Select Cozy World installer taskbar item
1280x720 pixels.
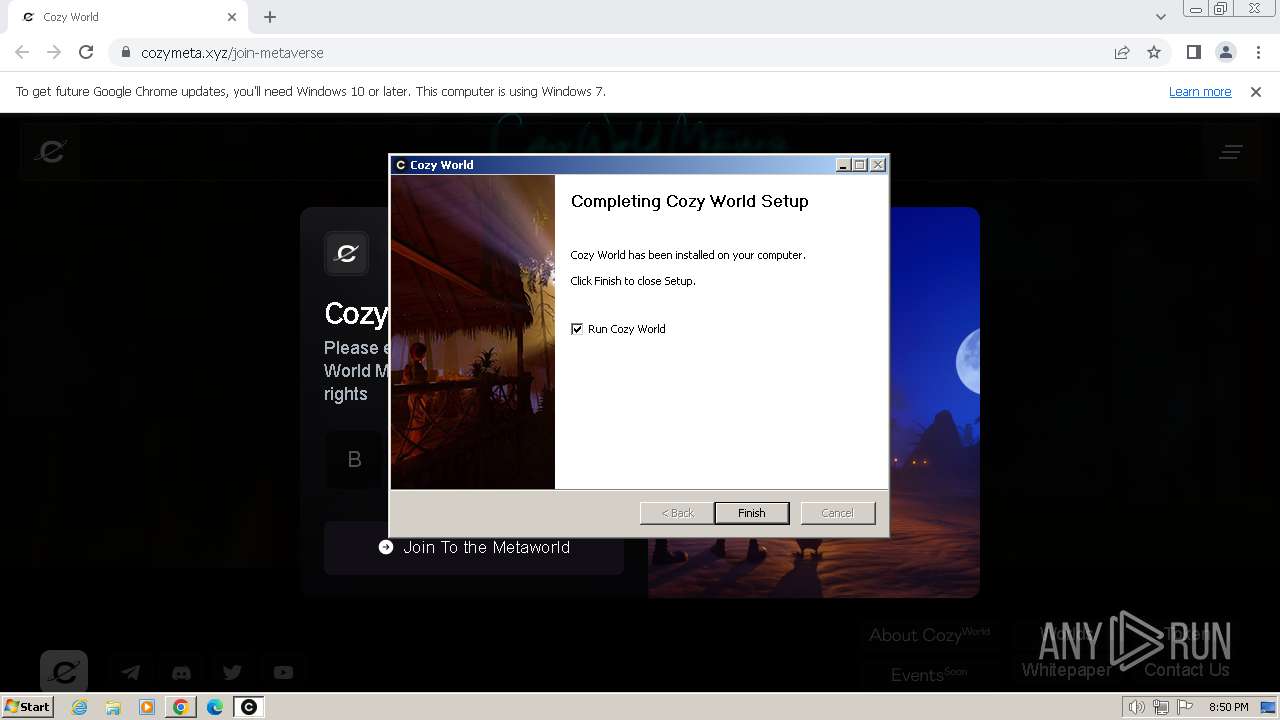249,707
